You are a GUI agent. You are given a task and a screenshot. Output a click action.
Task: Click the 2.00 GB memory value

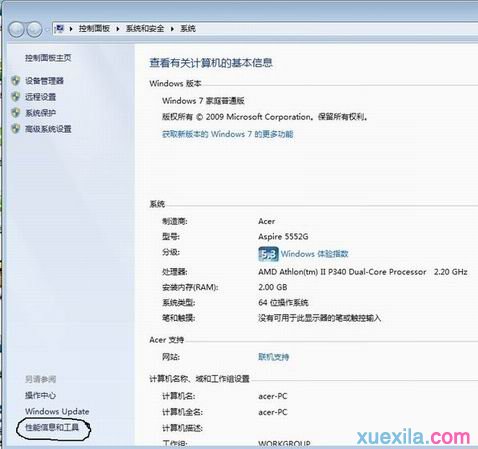click(273, 287)
